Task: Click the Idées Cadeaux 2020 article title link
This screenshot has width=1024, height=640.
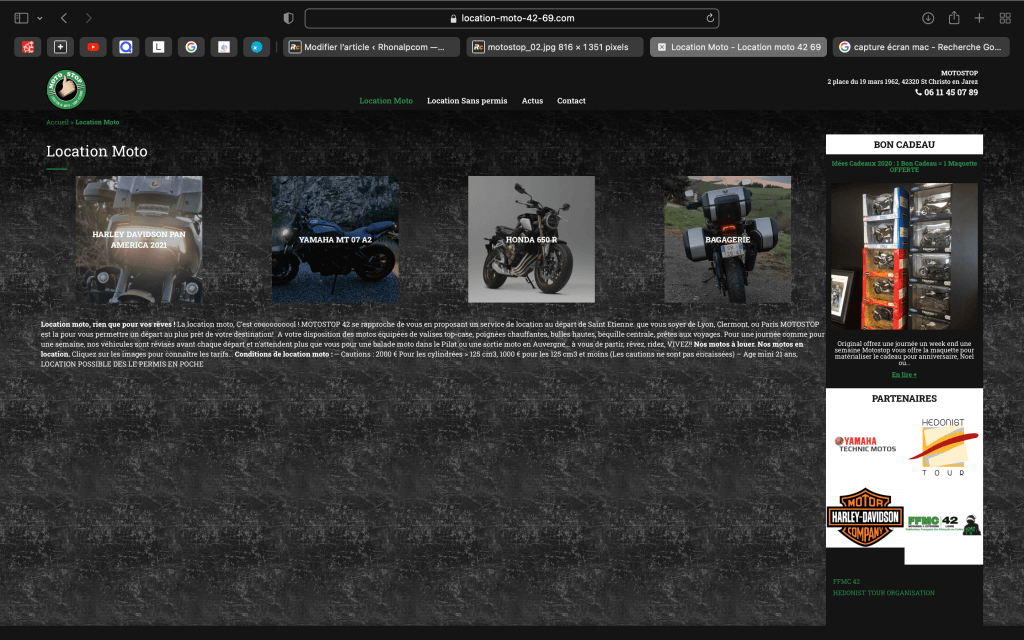Action: (904, 167)
